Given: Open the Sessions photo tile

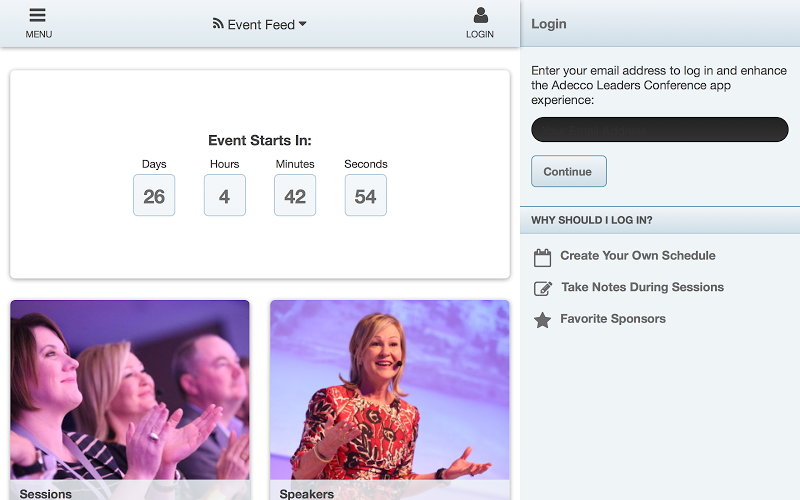Looking at the screenshot, I should tap(130, 400).
